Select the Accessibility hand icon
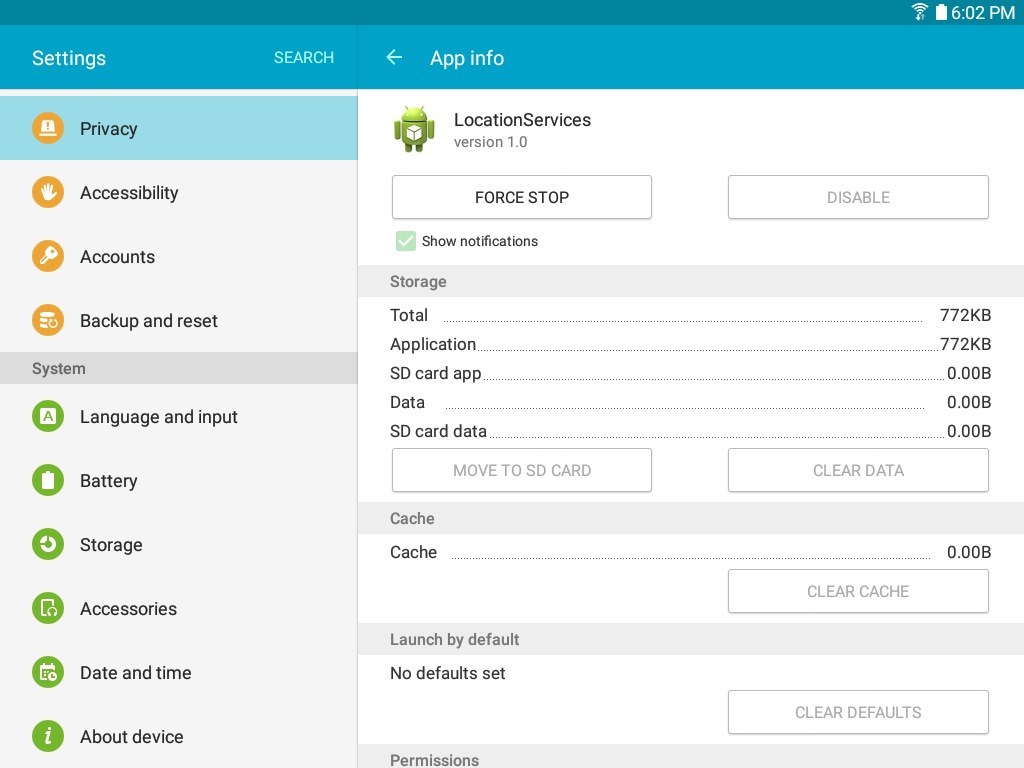1024x768 pixels. pos(48,192)
